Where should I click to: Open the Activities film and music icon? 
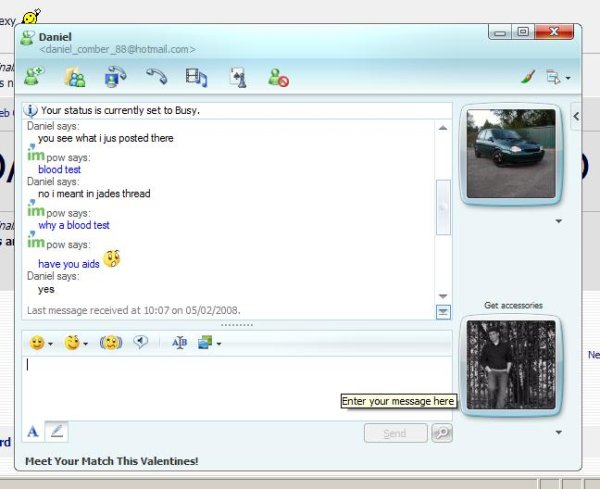[196, 76]
